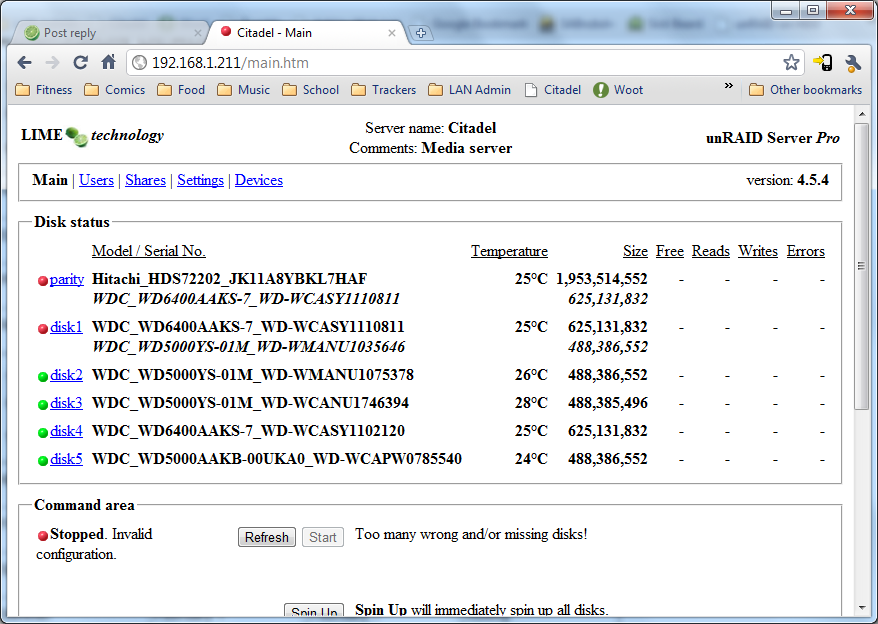The width and height of the screenshot is (878, 624).
Task: Reload the page with refresh icon
Action: point(81,62)
